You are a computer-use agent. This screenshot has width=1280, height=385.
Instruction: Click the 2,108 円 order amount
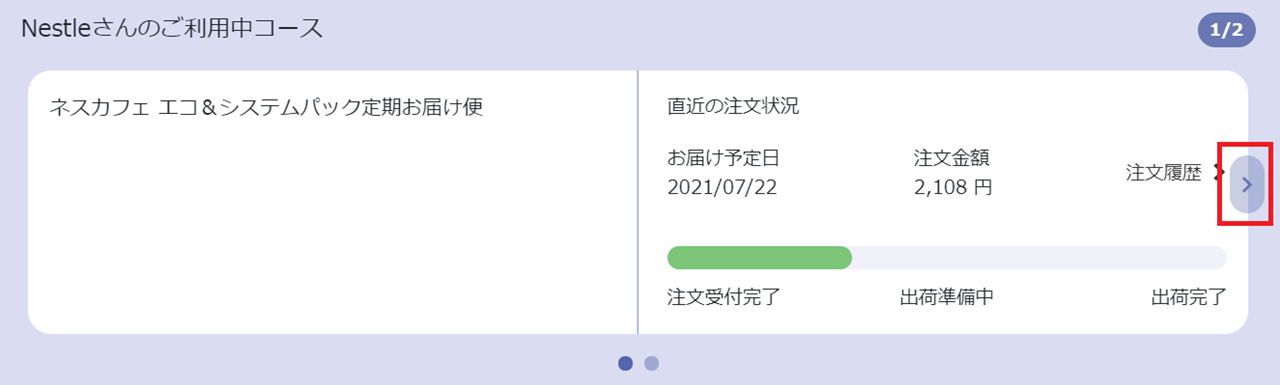pos(953,187)
